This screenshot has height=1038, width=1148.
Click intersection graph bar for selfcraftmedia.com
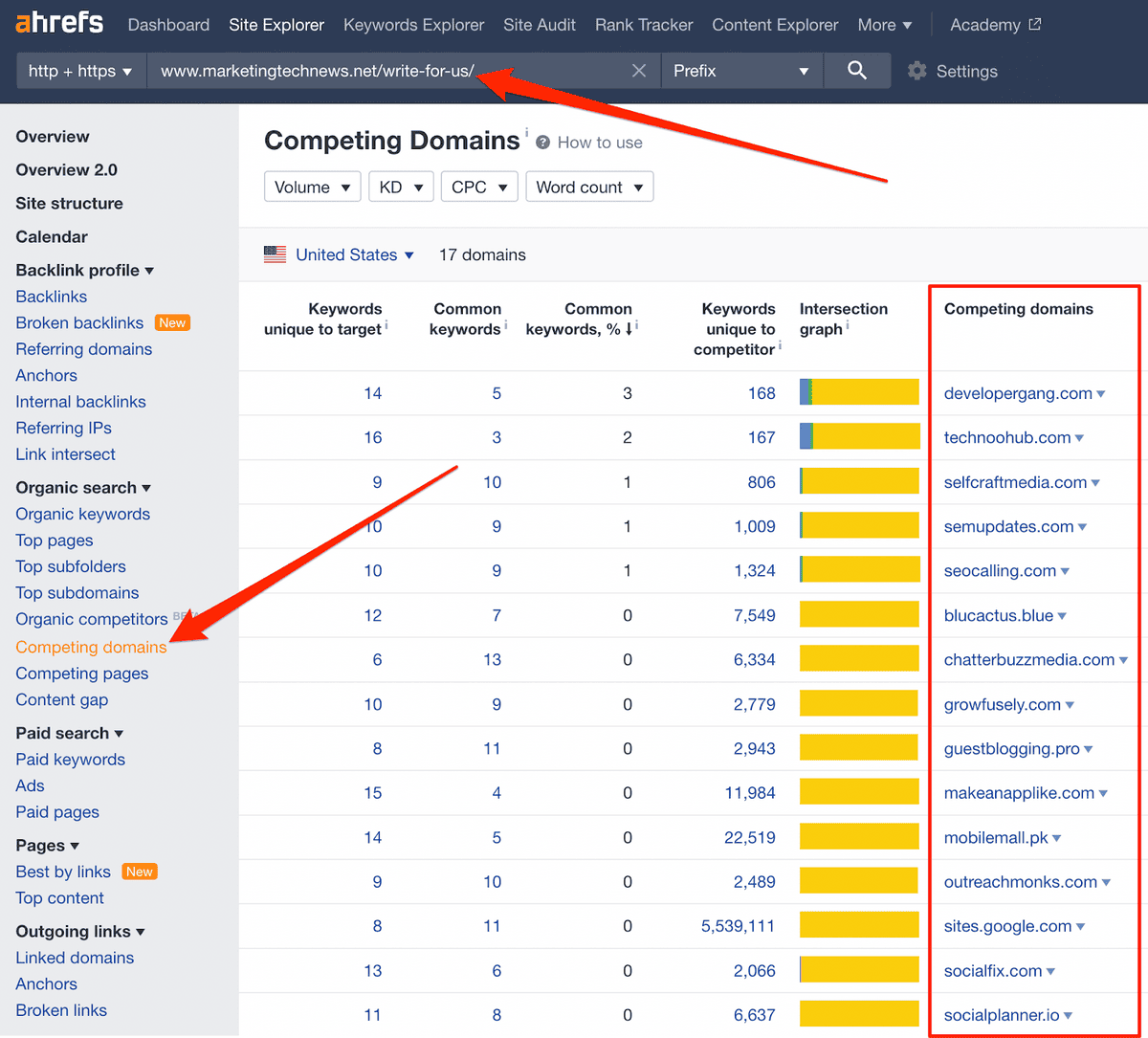[x=859, y=482]
